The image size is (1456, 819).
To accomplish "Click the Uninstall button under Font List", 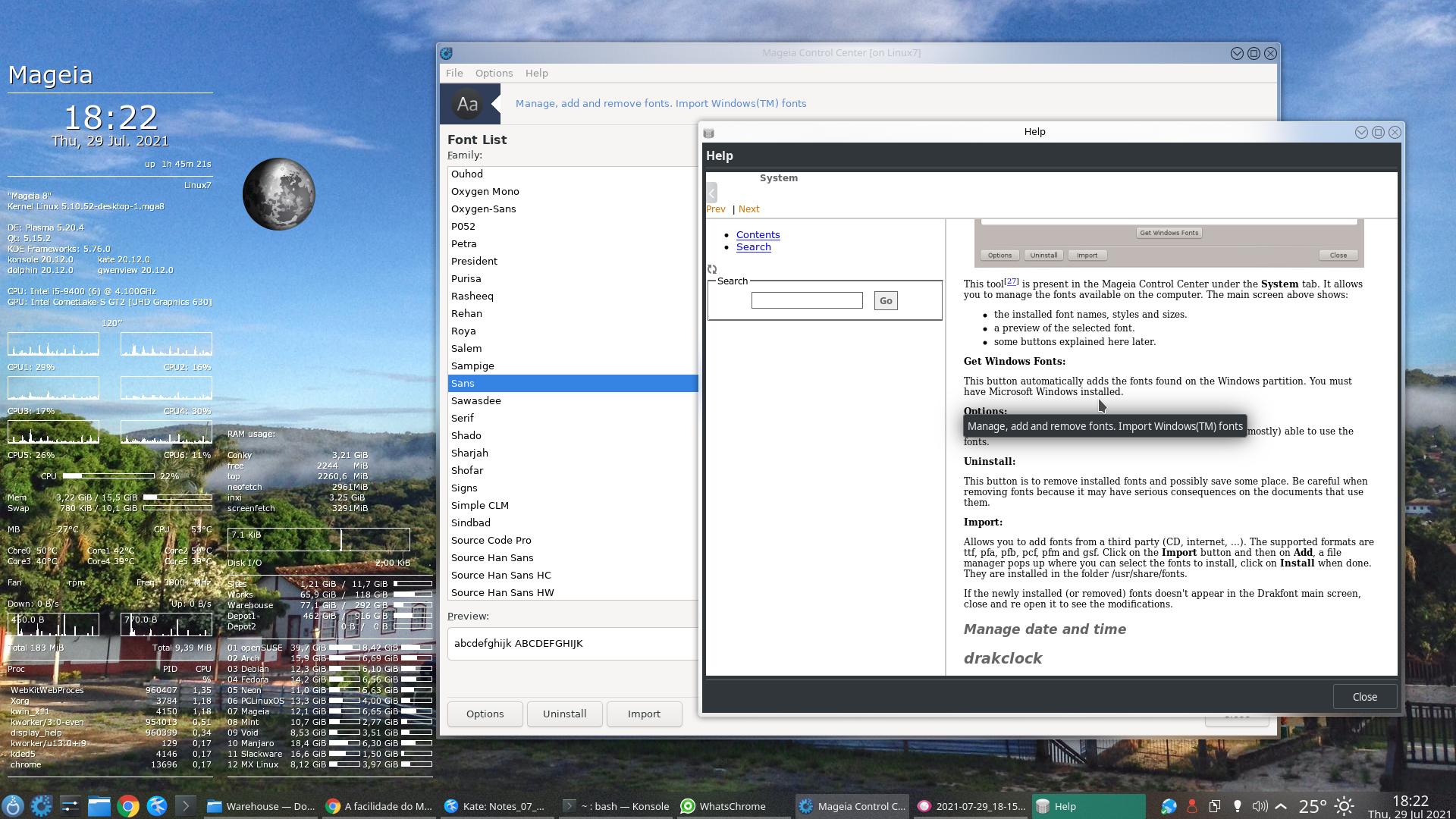I will 564,714.
